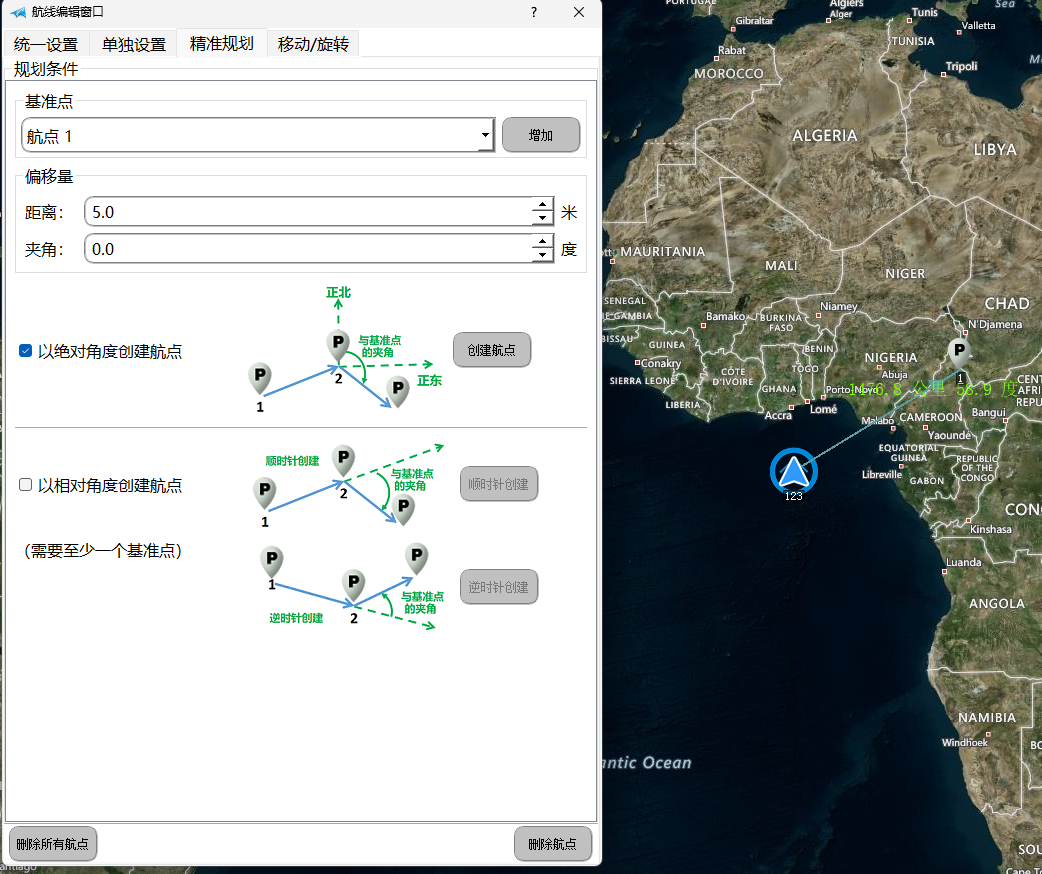This screenshot has height=874, width=1042.
Task: Enable 以相对角度创建航点 checkbox
Action: pos(26,485)
